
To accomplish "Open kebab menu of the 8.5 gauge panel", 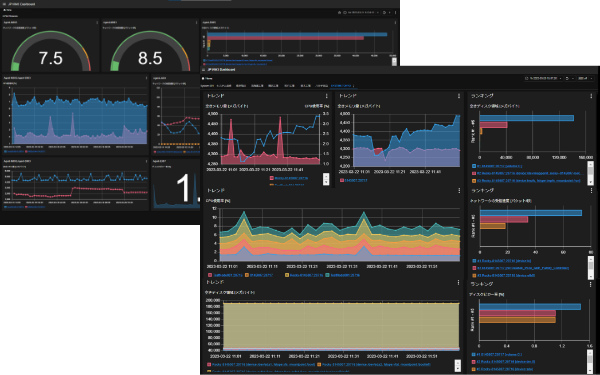I will click(197, 23).
